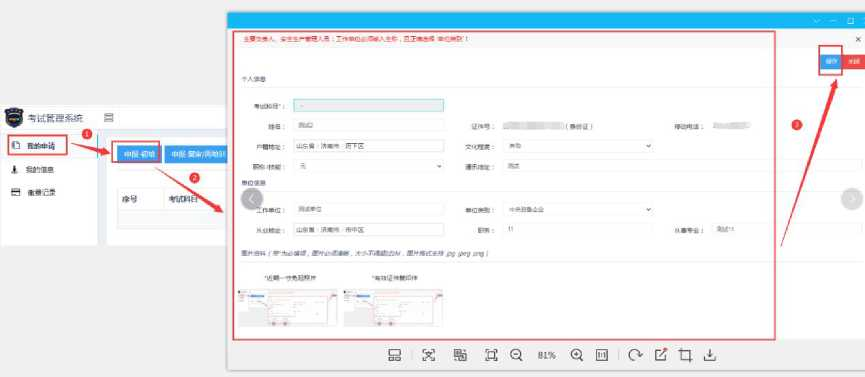
Task: Expand the 单位类别 unit type dropdown
Action: pos(578,210)
